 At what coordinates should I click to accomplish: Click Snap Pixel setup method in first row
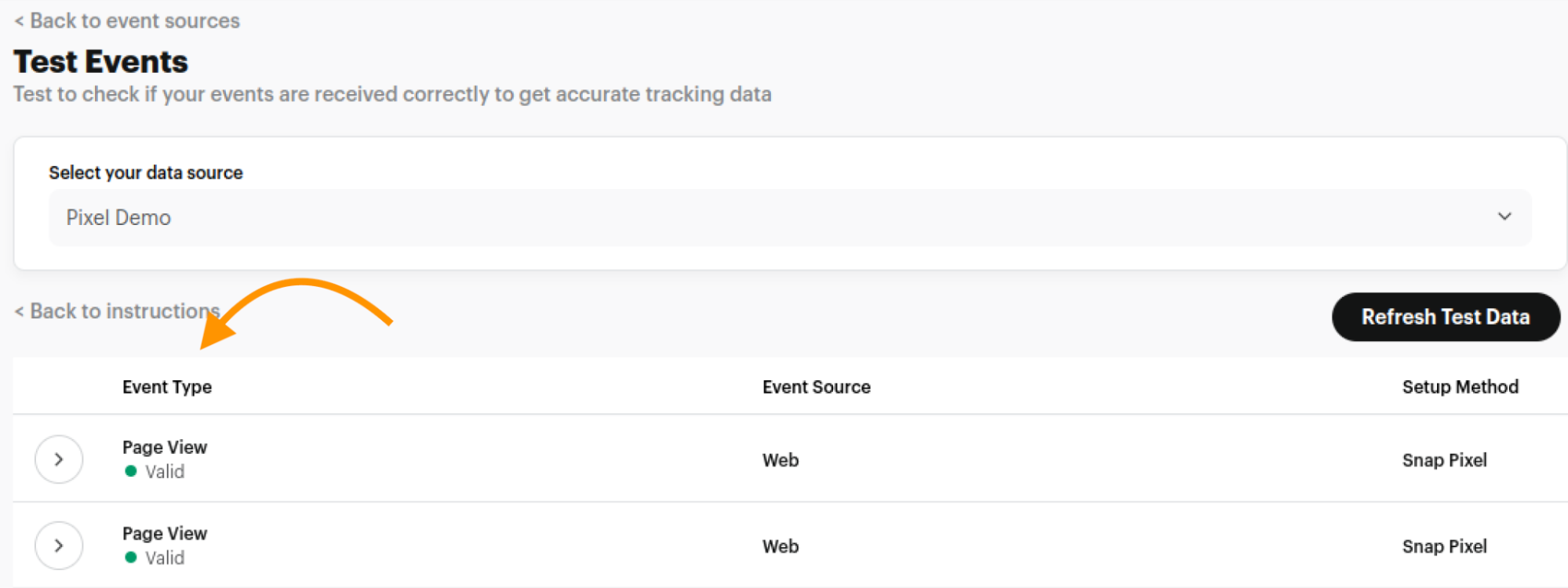coord(1444,460)
